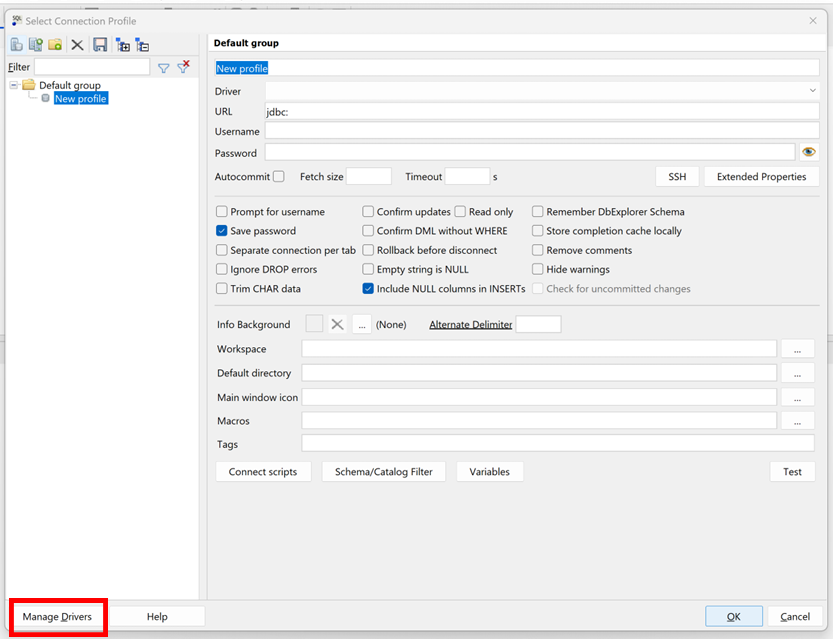Save profiles using the floppy disk icon
This screenshot has width=833, height=639.
point(100,45)
